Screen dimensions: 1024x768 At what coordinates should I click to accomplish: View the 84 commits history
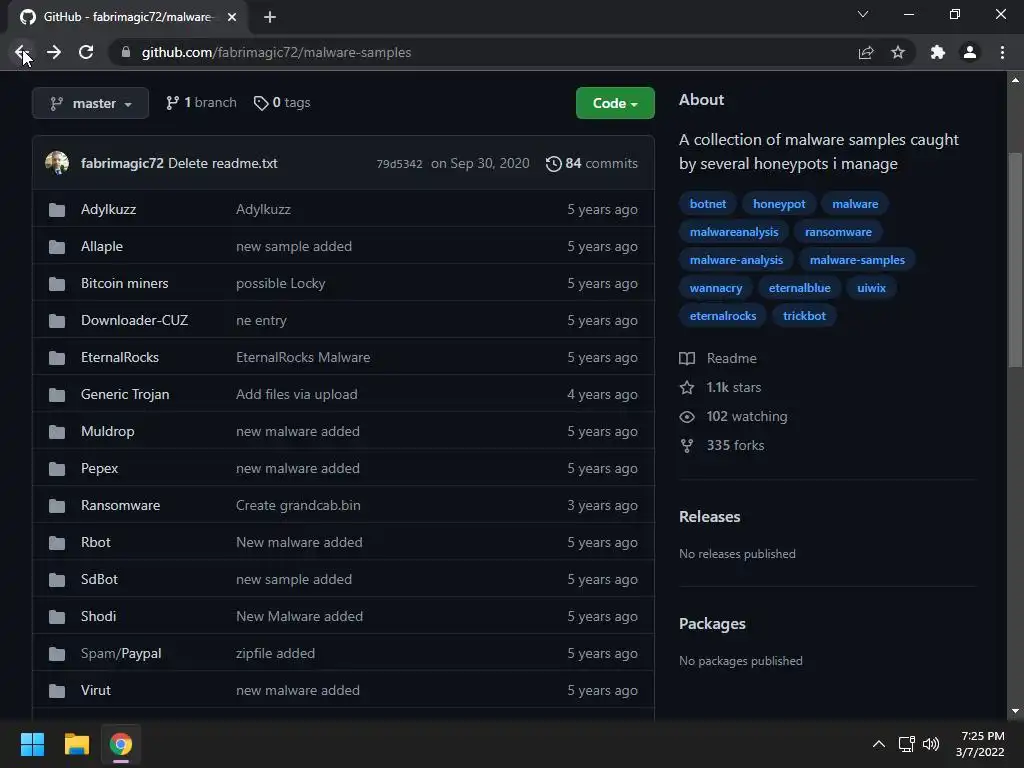(592, 163)
